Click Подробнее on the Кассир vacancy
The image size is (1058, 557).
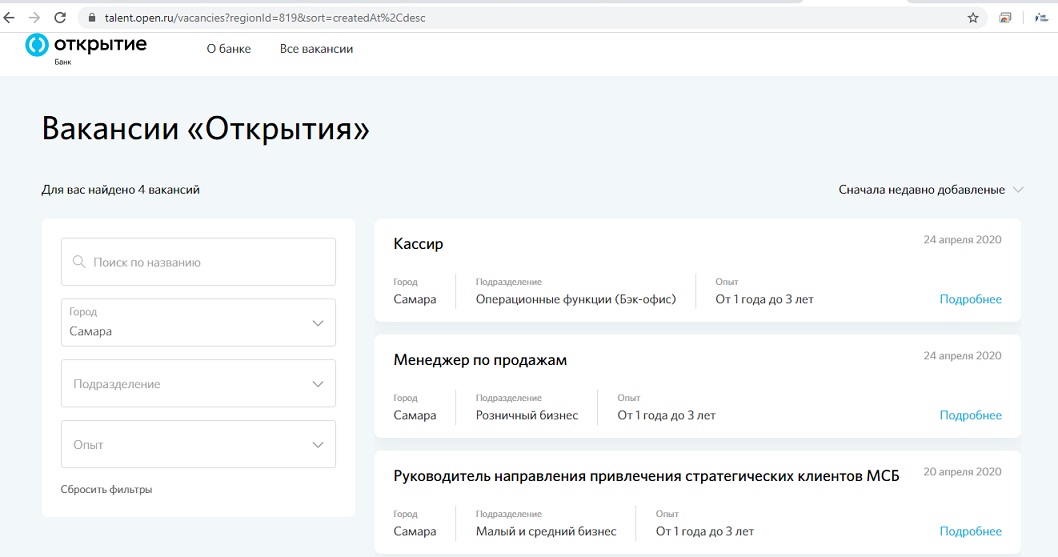coord(970,299)
